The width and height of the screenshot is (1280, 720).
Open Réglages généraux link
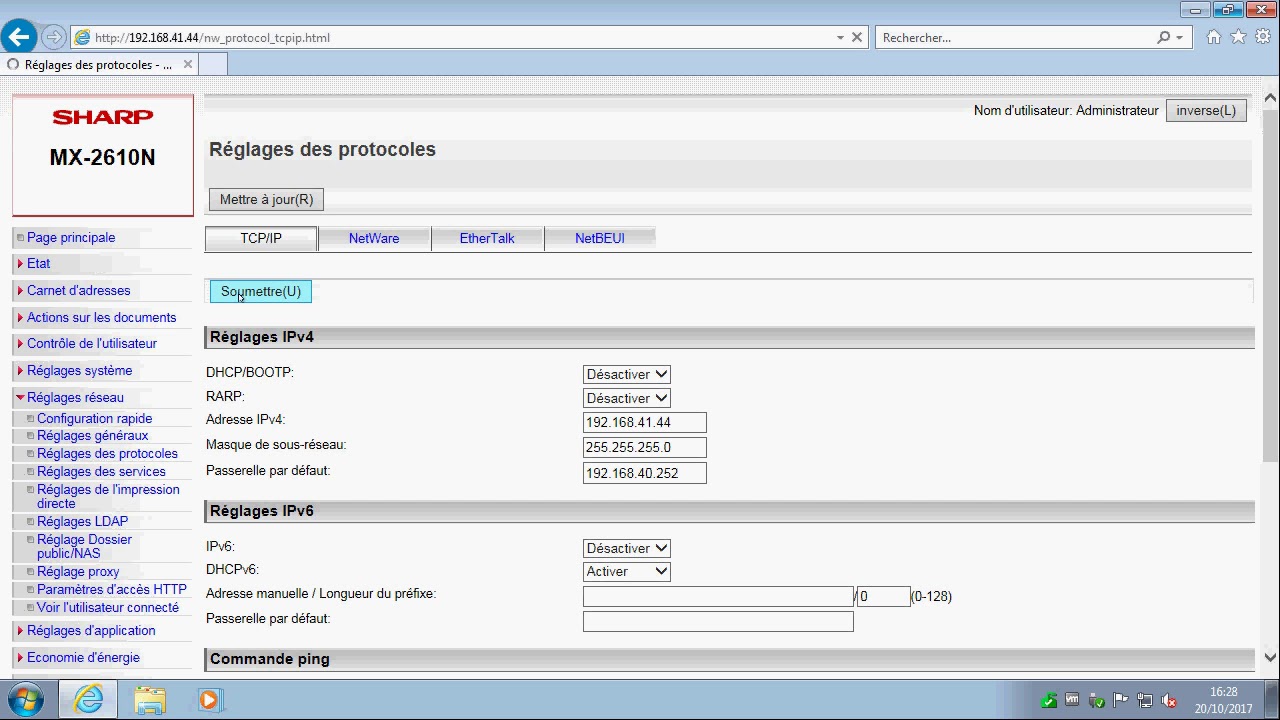pyautogui.click(x=93, y=435)
